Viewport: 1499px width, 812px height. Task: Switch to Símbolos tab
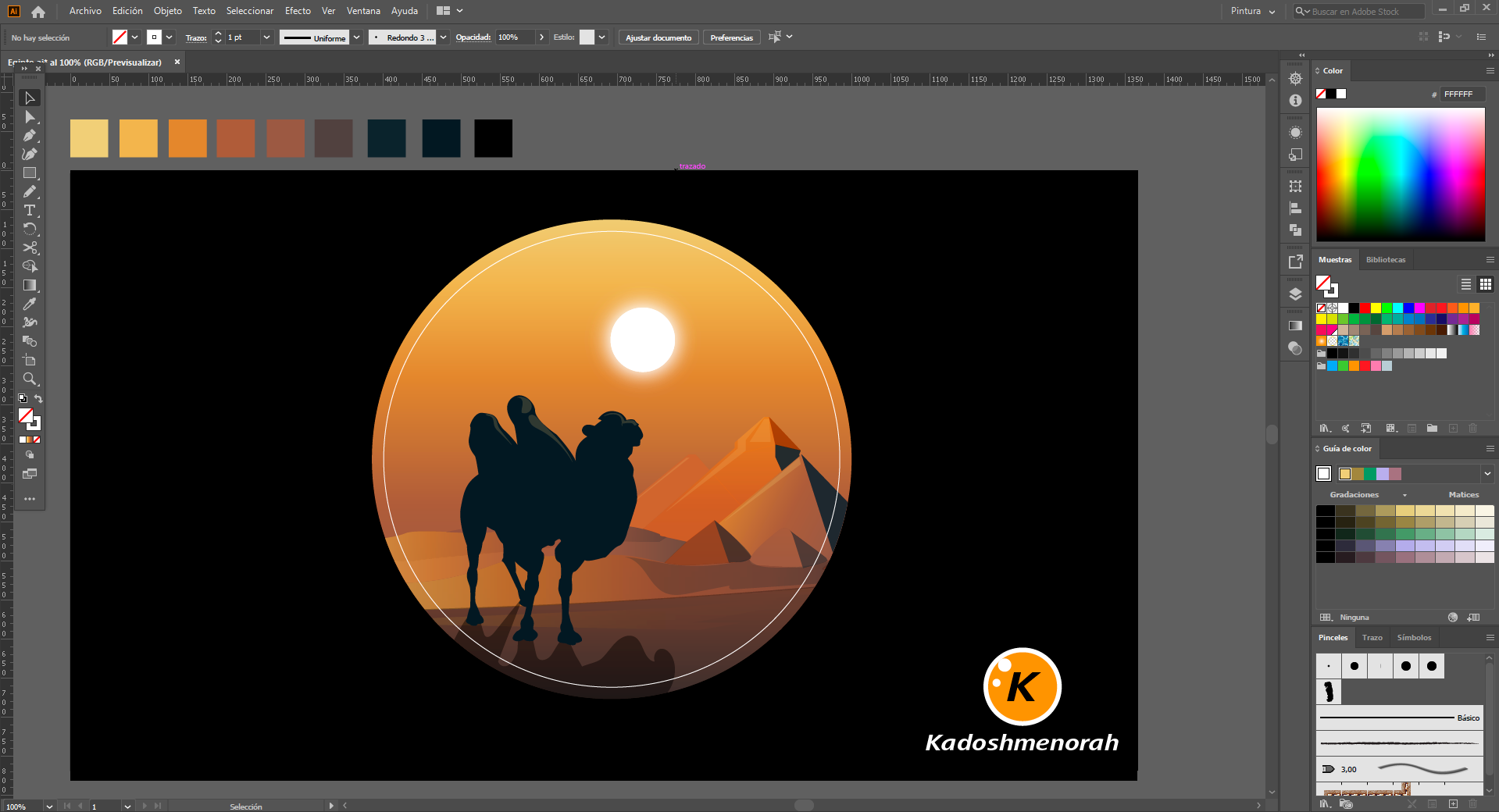point(1414,638)
